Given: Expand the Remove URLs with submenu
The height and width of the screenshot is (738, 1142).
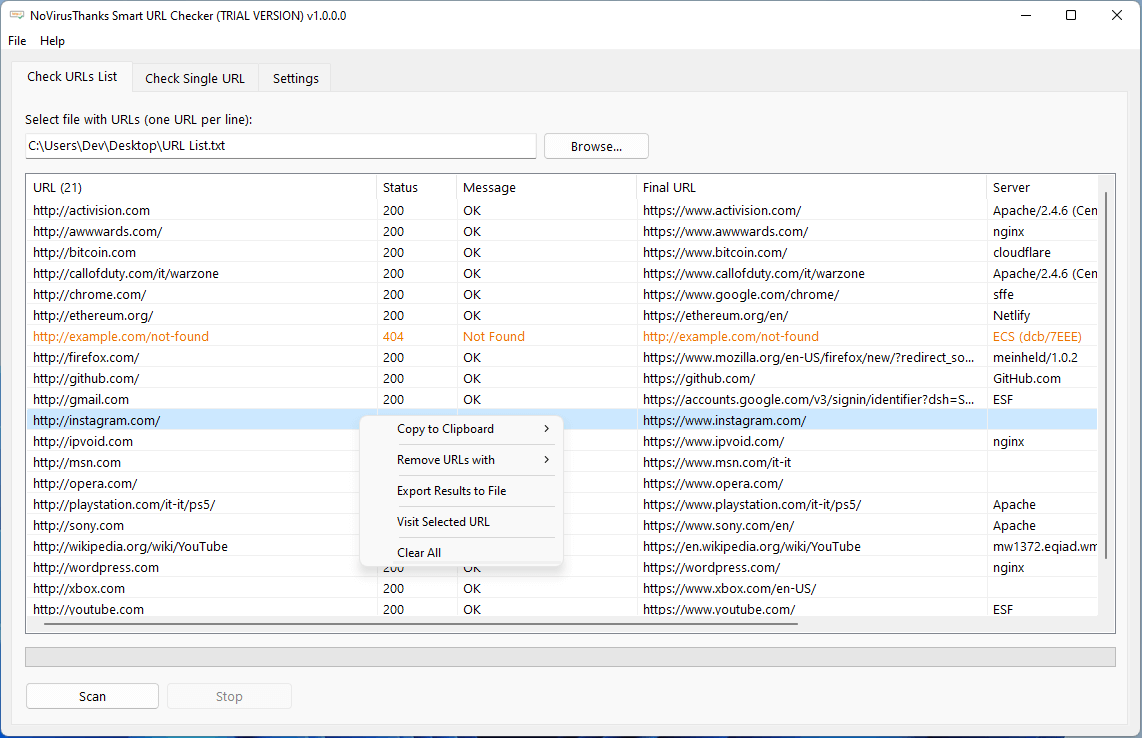Looking at the screenshot, I should point(447,459).
